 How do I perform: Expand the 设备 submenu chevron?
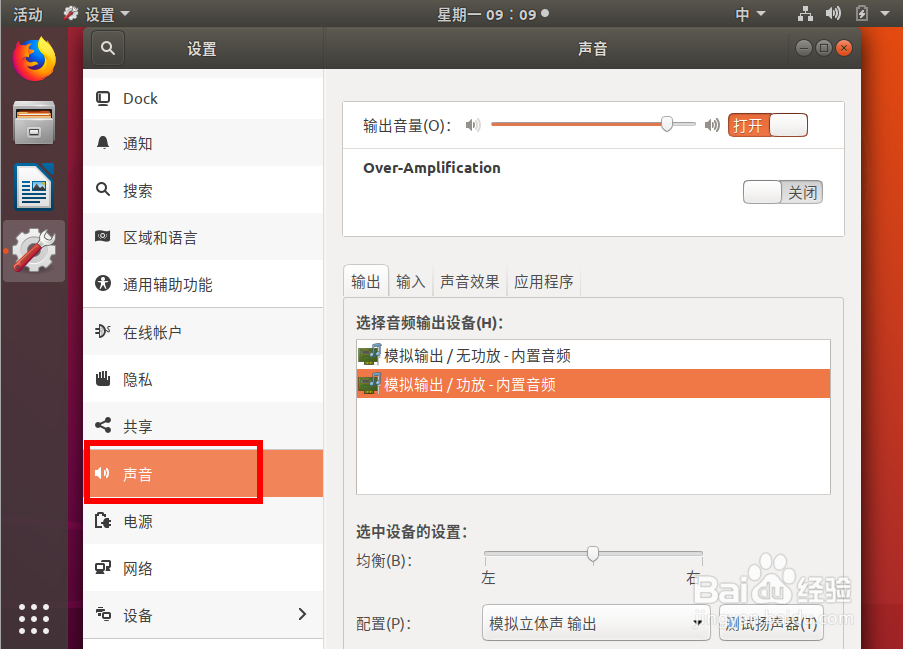tap(302, 614)
